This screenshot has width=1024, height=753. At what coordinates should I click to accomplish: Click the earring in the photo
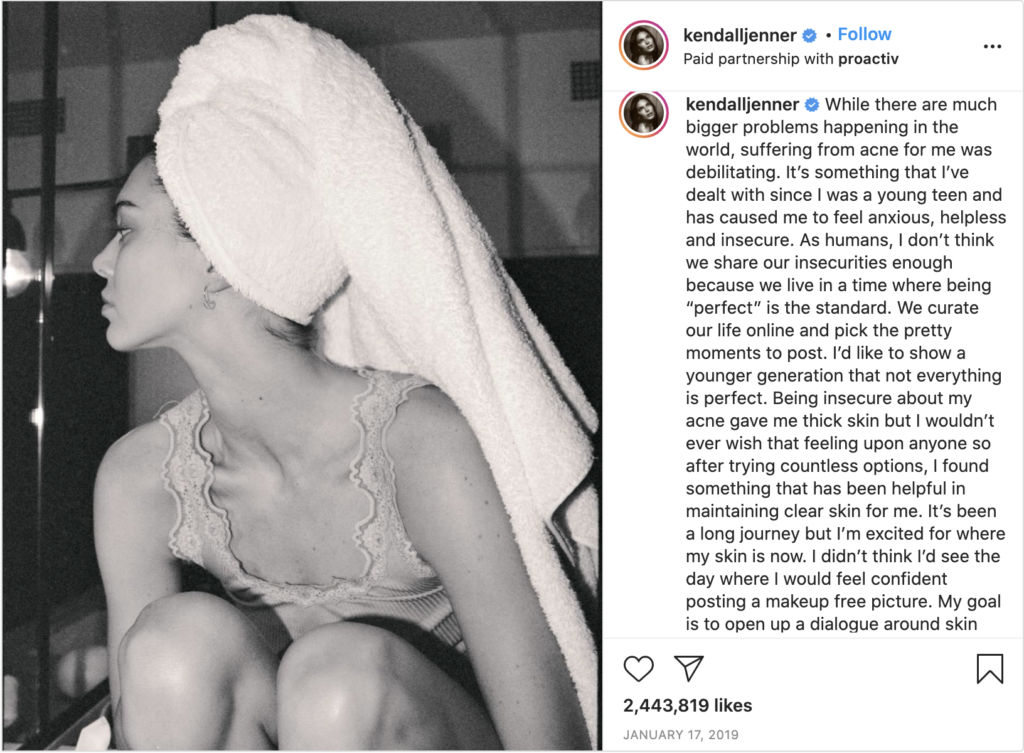point(210,298)
